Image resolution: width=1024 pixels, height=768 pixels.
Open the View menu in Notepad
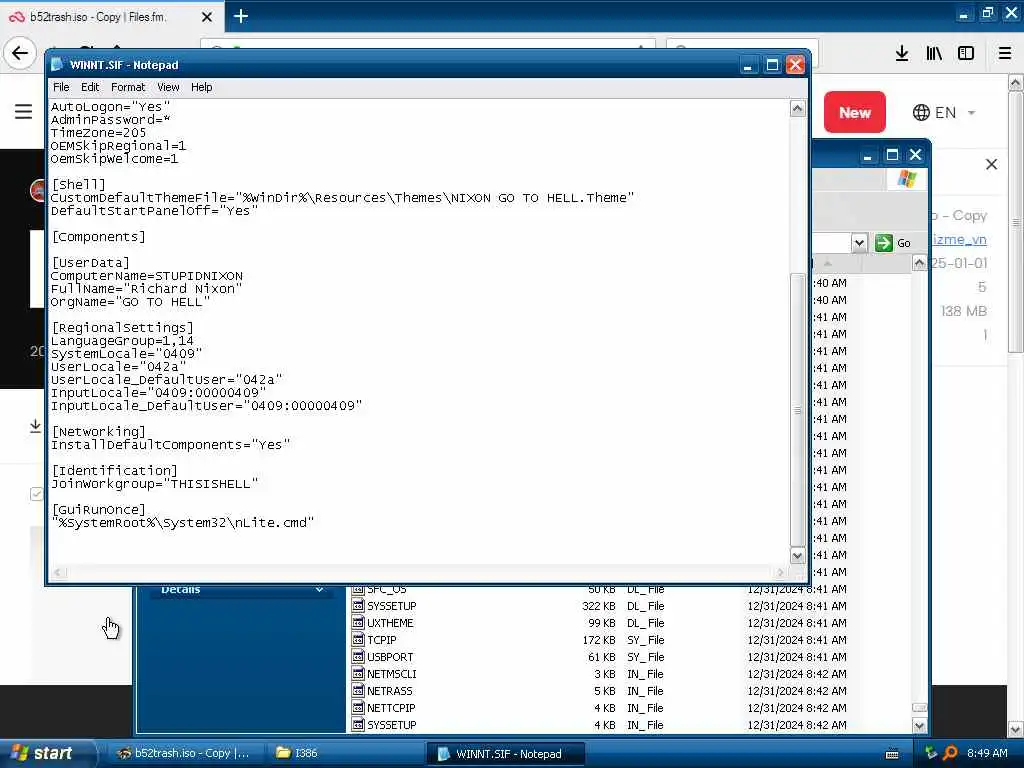[x=168, y=87]
